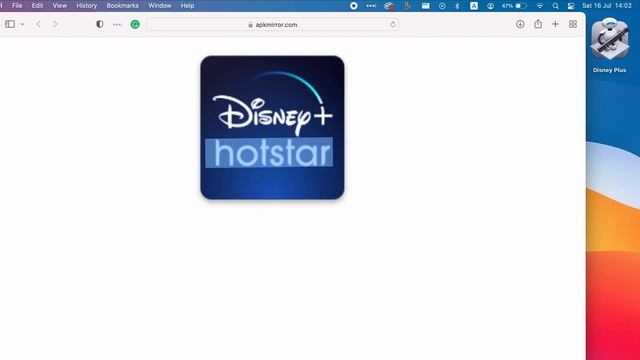Image resolution: width=640 pixels, height=360 pixels.
Task: Open Spotlight search magnifier
Action: (556, 6)
